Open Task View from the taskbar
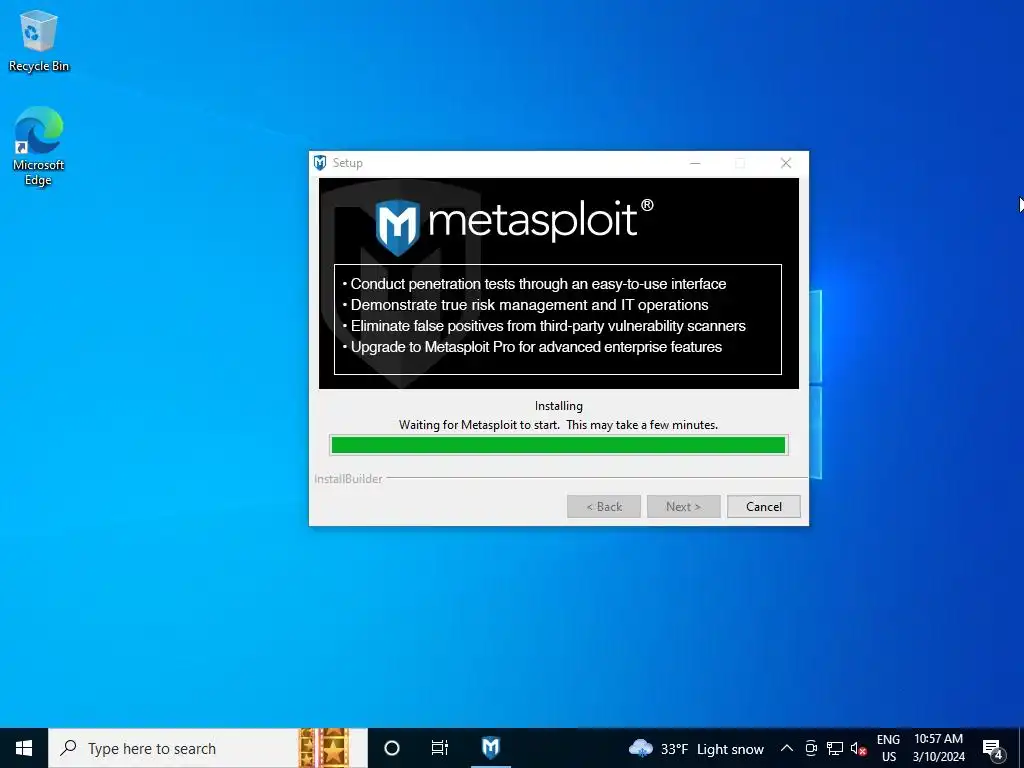Screen dimensions: 1024x768 pyautogui.click(x=440, y=748)
